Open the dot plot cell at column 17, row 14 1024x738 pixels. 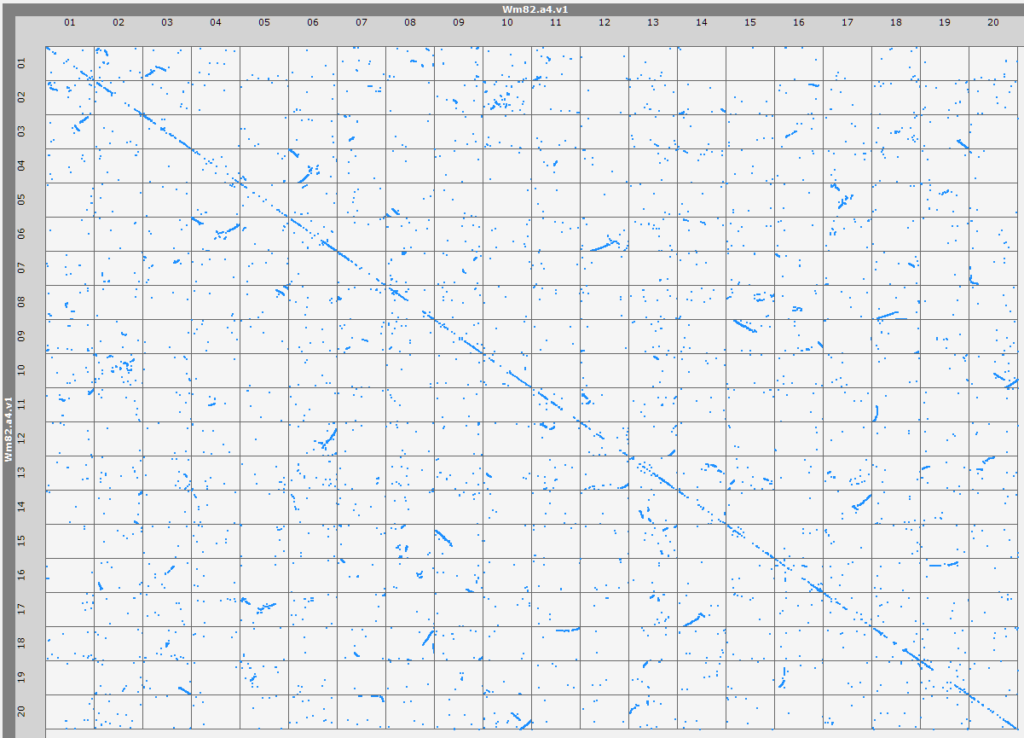coord(848,507)
